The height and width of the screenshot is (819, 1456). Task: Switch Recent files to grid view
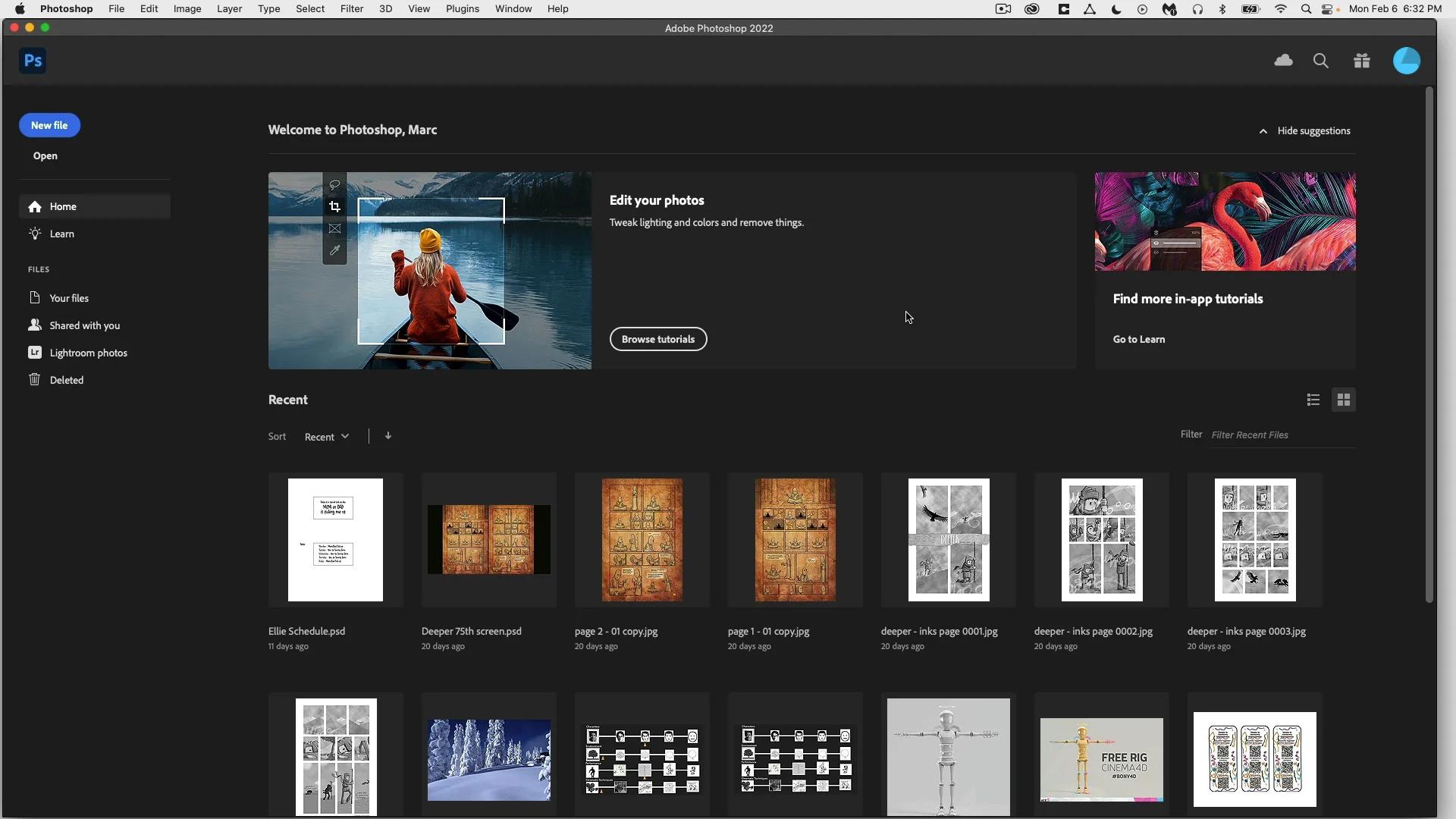click(1345, 400)
